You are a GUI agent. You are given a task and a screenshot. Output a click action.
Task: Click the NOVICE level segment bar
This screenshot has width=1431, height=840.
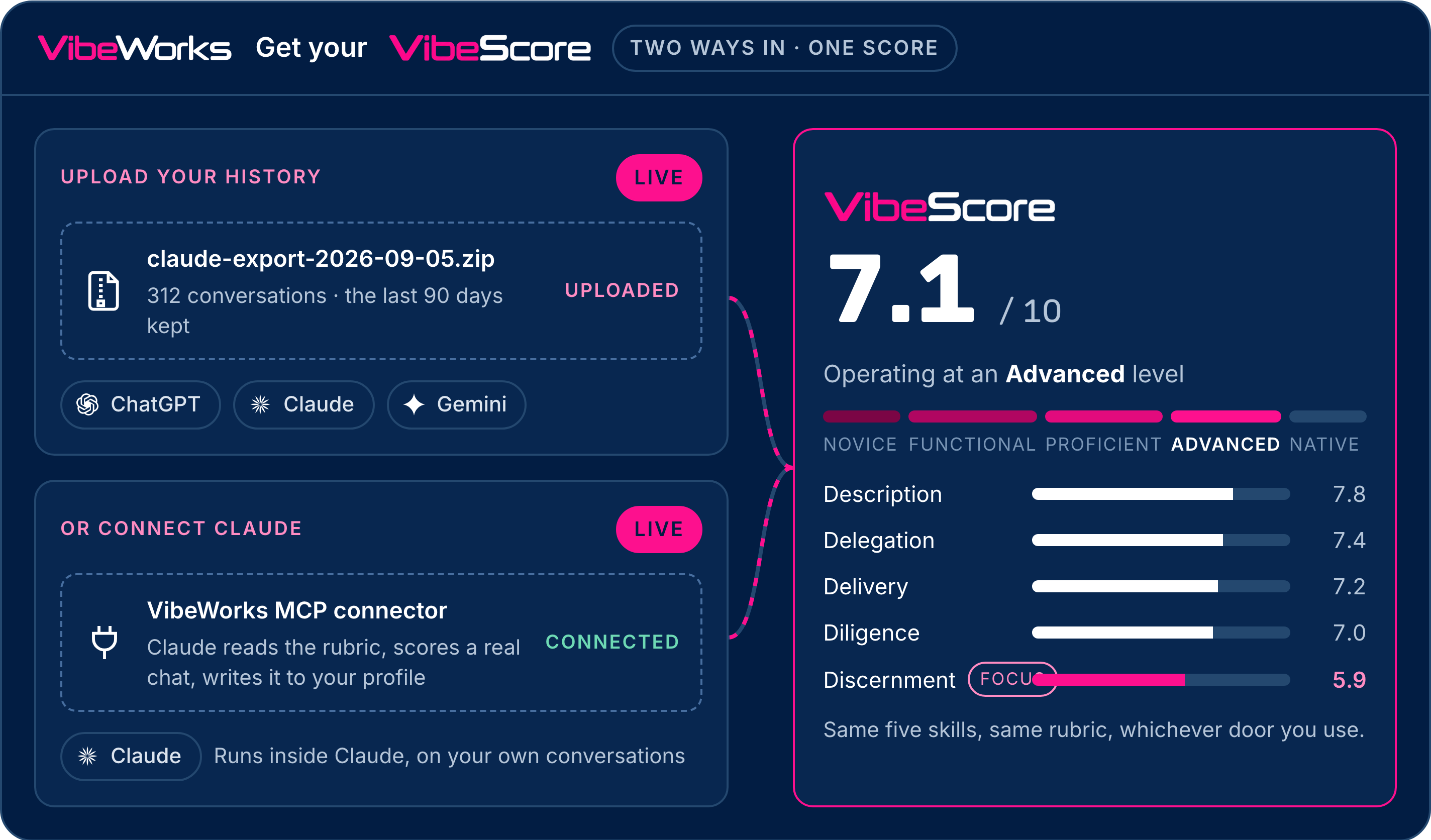861,416
